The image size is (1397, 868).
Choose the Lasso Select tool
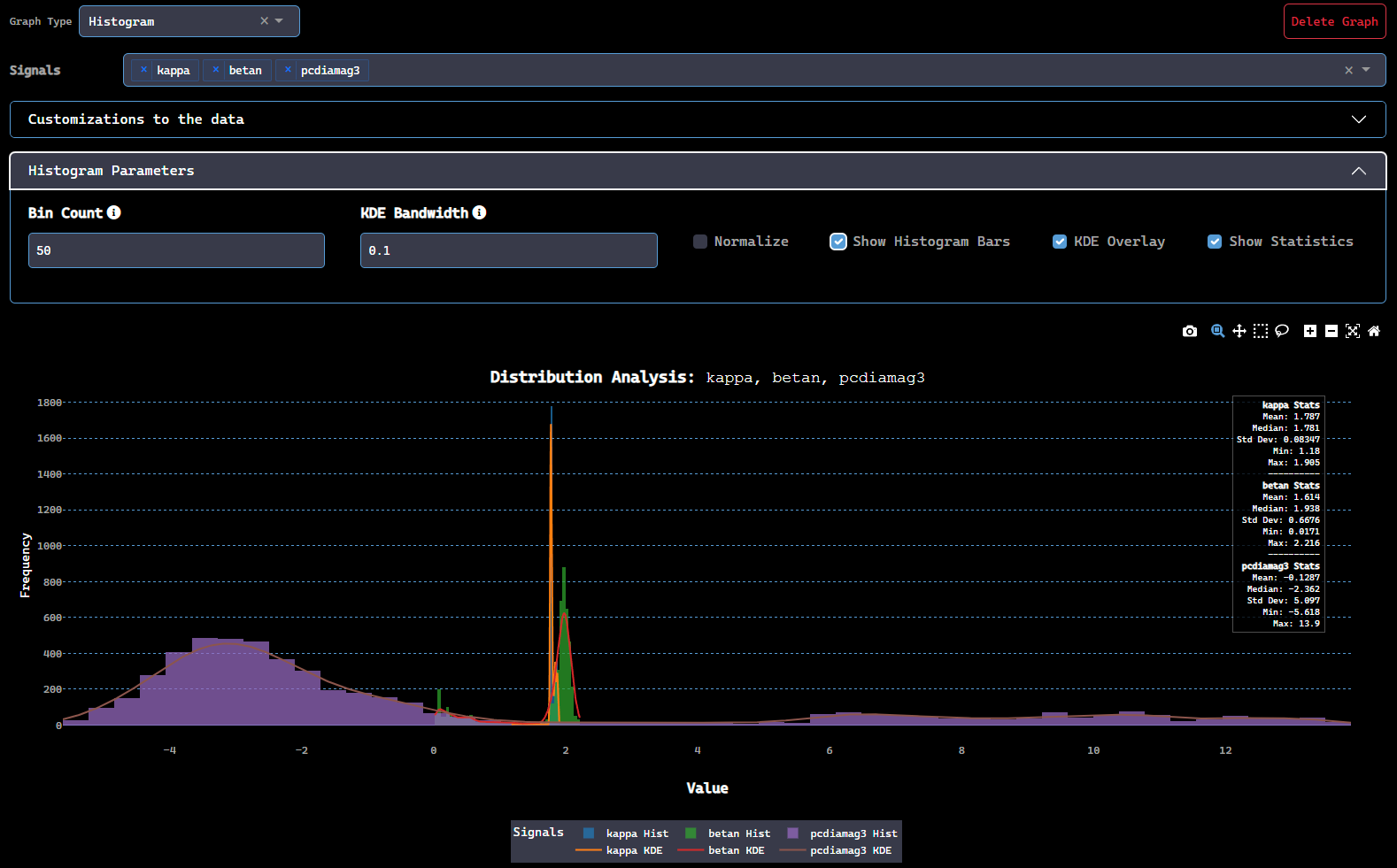pos(1282,331)
